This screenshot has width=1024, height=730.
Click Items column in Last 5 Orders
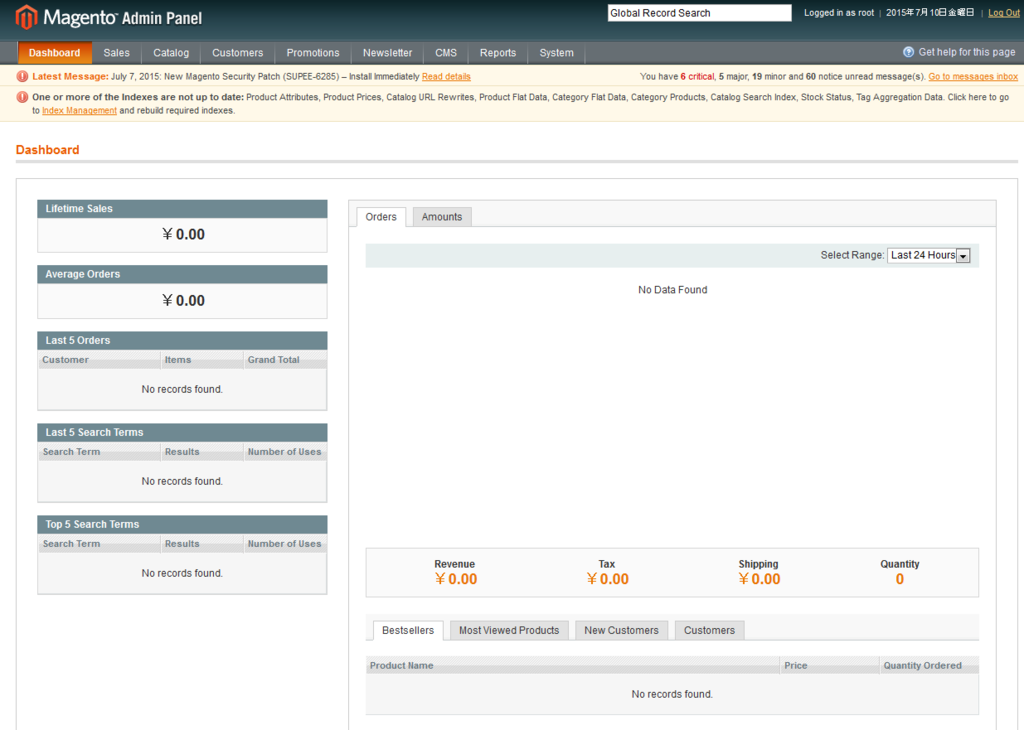point(202,360)
